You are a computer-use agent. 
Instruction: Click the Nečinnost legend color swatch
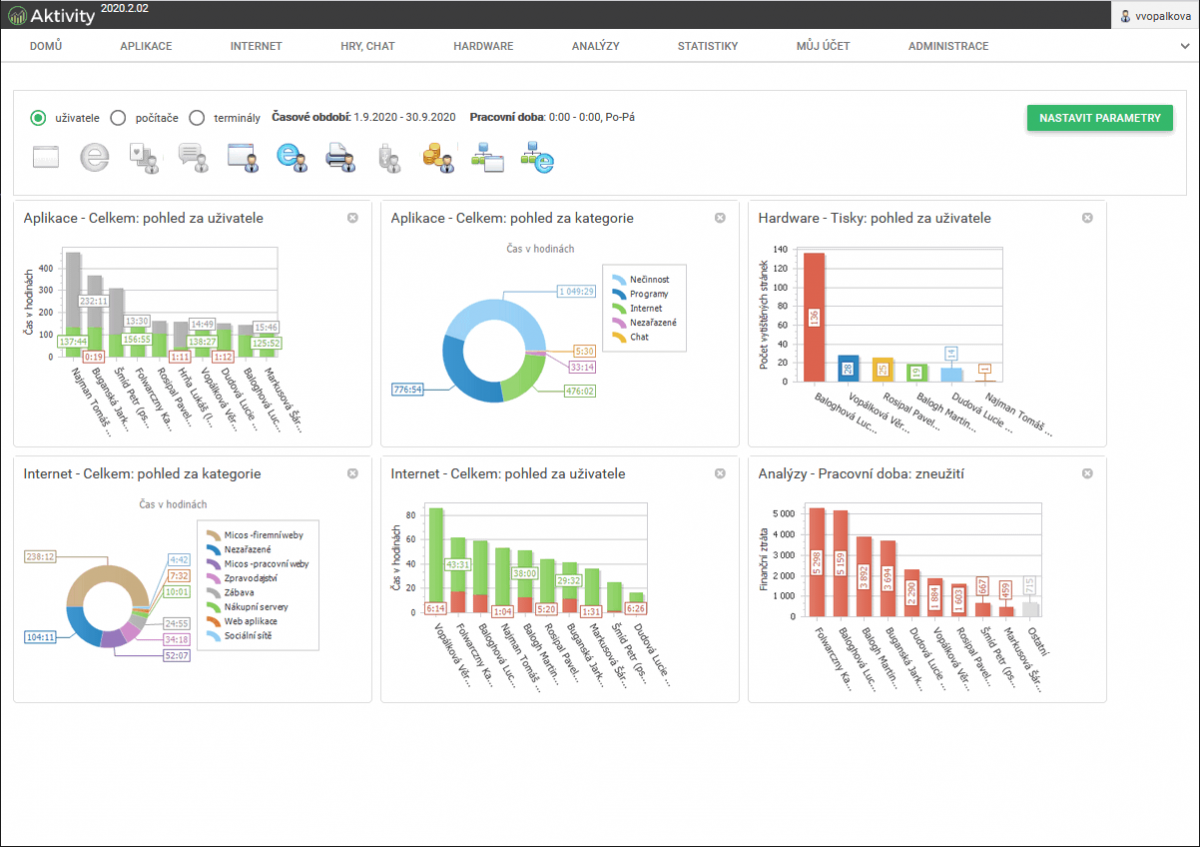tap(618, 280)
